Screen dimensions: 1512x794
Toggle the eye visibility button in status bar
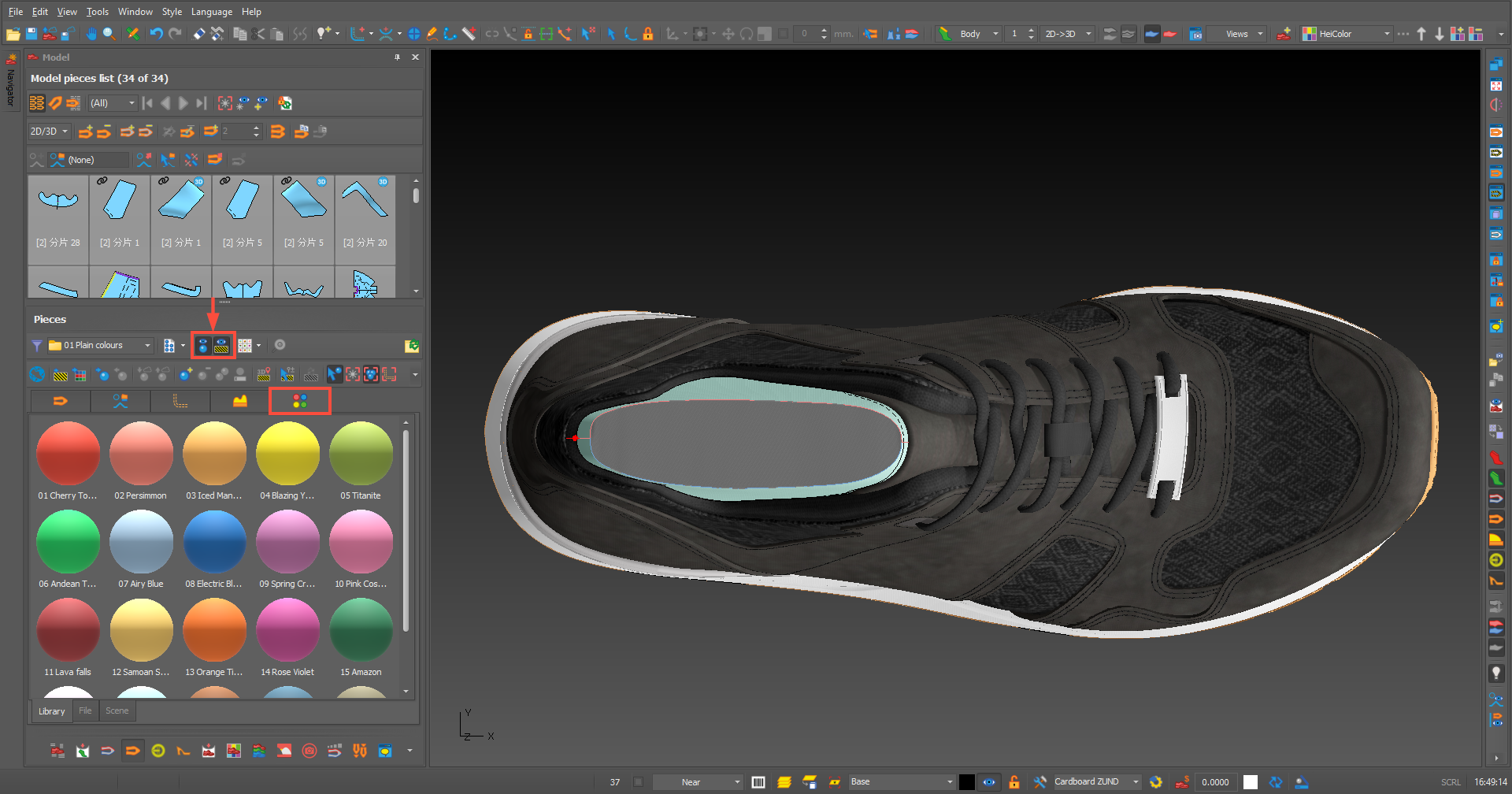pos(989,782)
